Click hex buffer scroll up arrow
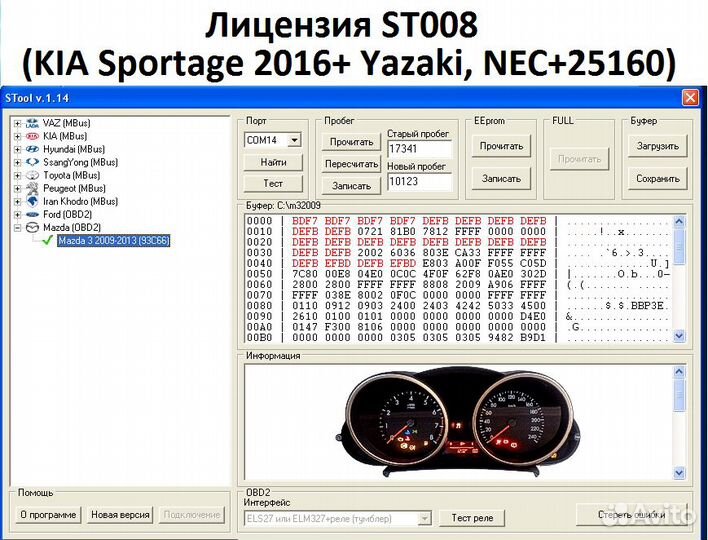 pos(680,222)
